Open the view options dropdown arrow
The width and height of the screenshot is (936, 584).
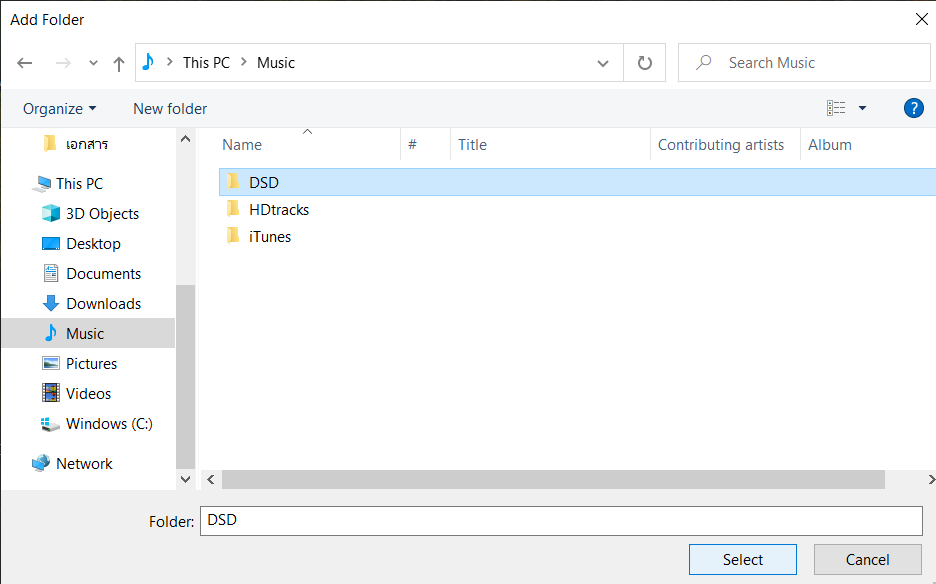pyautogui.click(x=863, y=108)
